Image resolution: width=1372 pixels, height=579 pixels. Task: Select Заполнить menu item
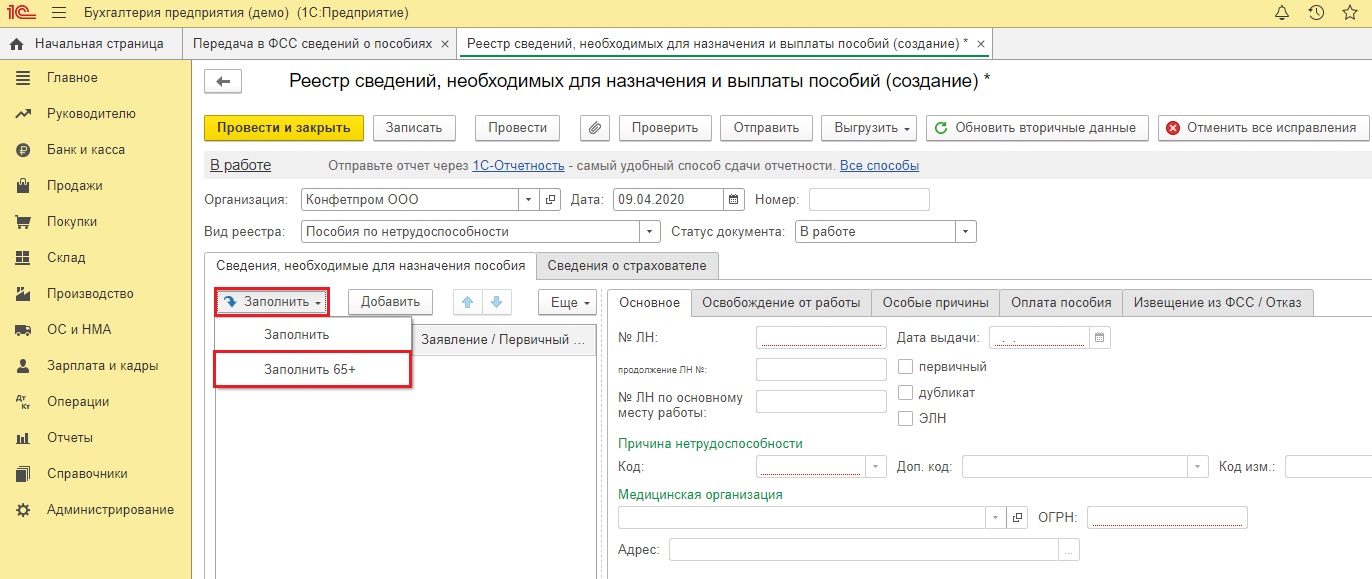pyautogui.click(x=312, y=334)
